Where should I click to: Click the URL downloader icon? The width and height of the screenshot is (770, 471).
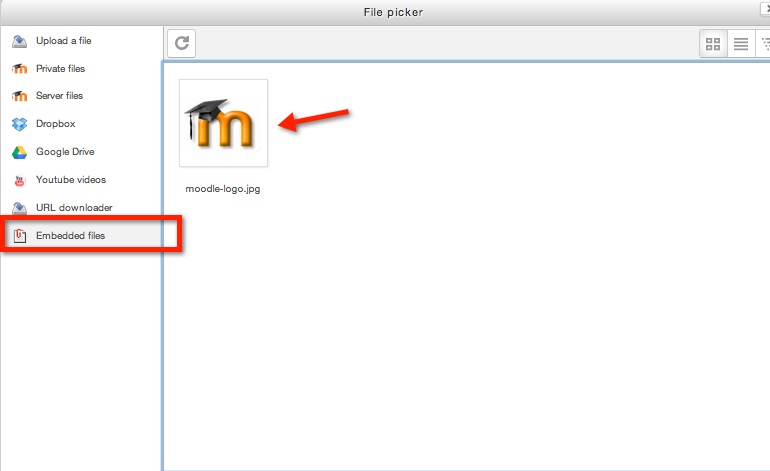click(19, 208)
